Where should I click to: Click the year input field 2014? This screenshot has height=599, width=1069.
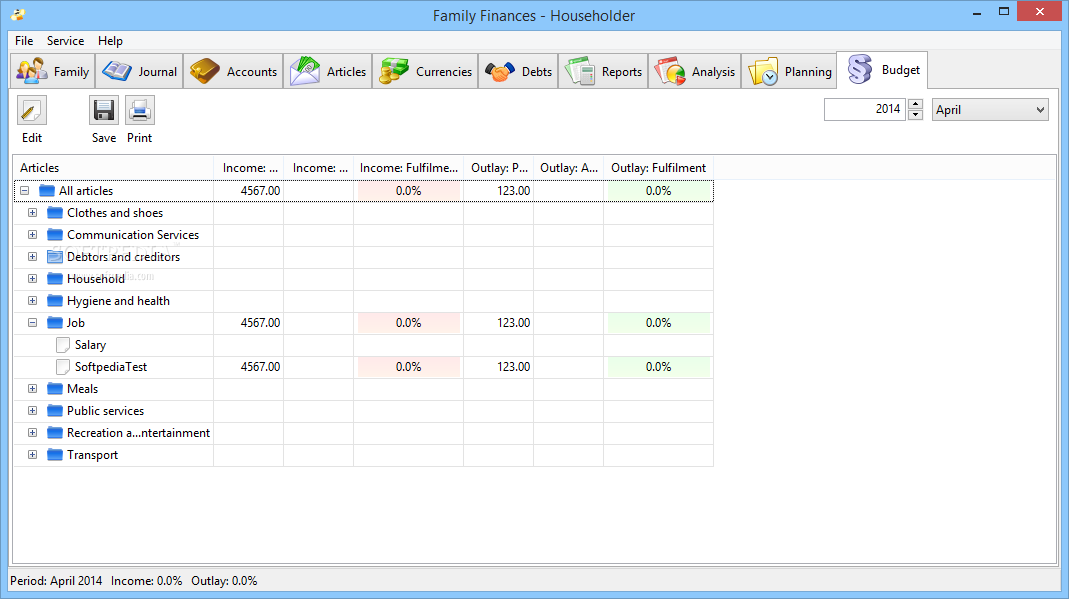click(x=865, y=109)
